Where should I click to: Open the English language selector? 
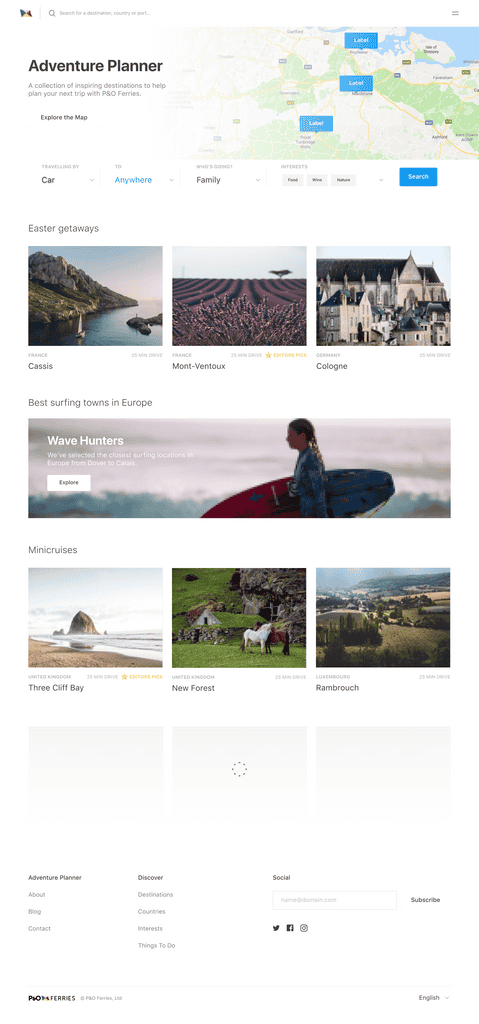click(434, 998)
